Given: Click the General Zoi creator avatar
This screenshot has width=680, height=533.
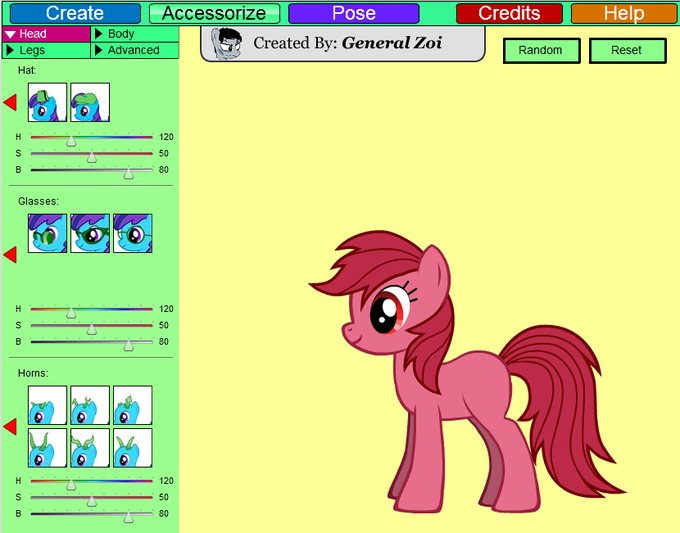Looking at the screenshot, I should [x=226, y=43].
